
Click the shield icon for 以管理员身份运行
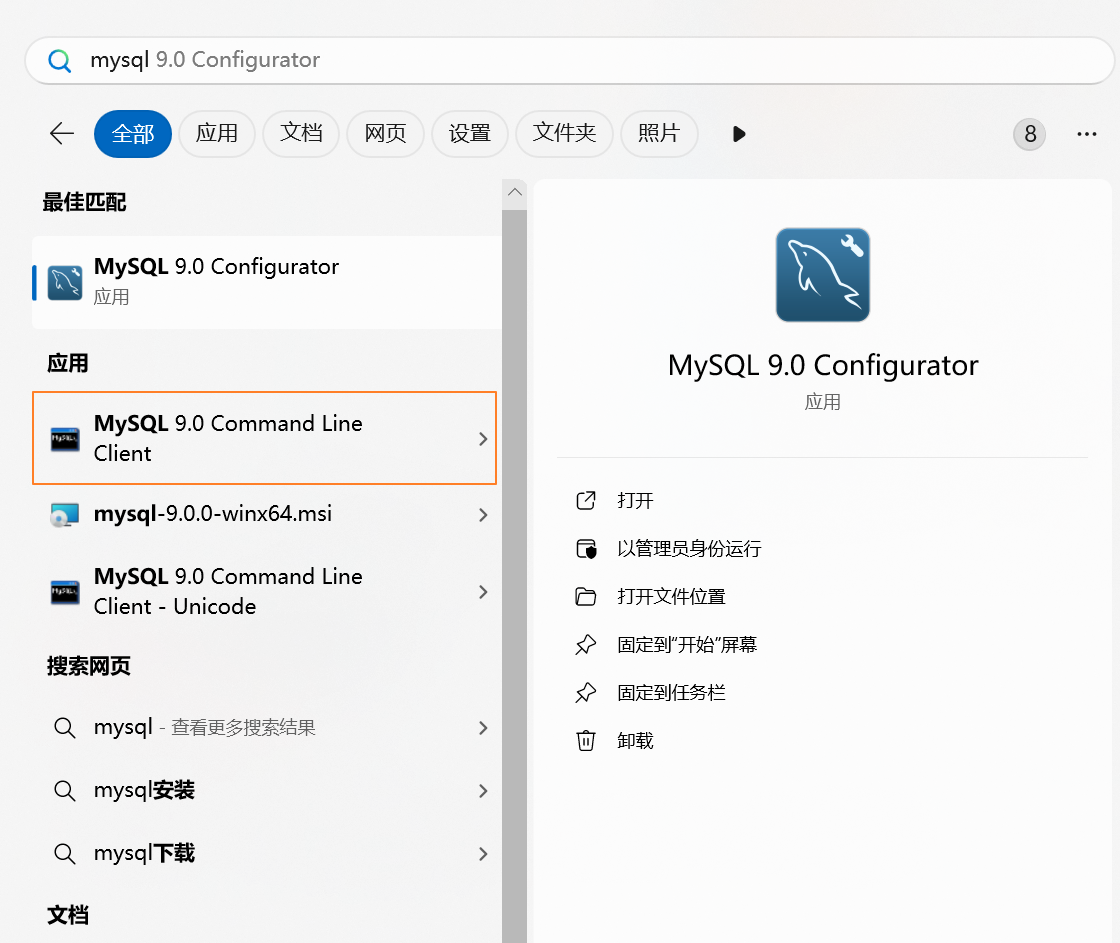point(586,549)
